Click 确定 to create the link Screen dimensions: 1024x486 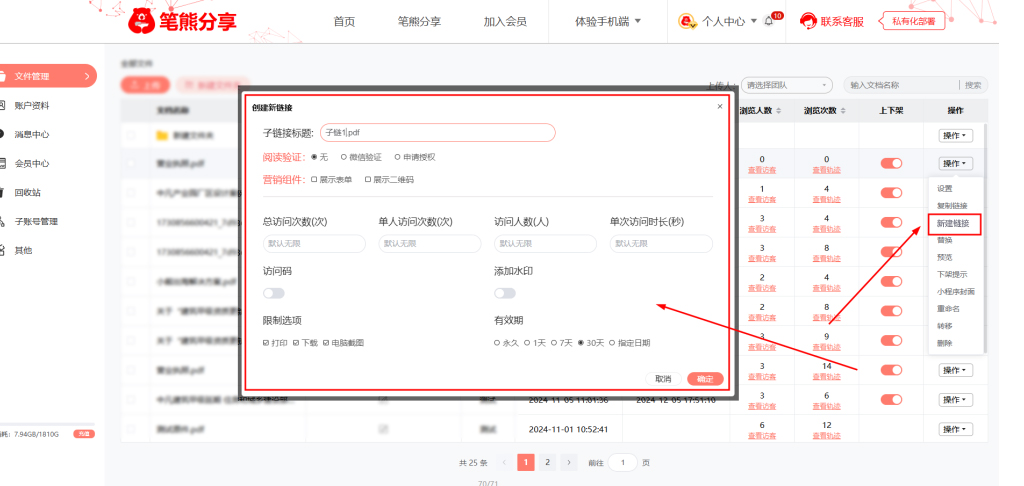(x=705, y=379)
